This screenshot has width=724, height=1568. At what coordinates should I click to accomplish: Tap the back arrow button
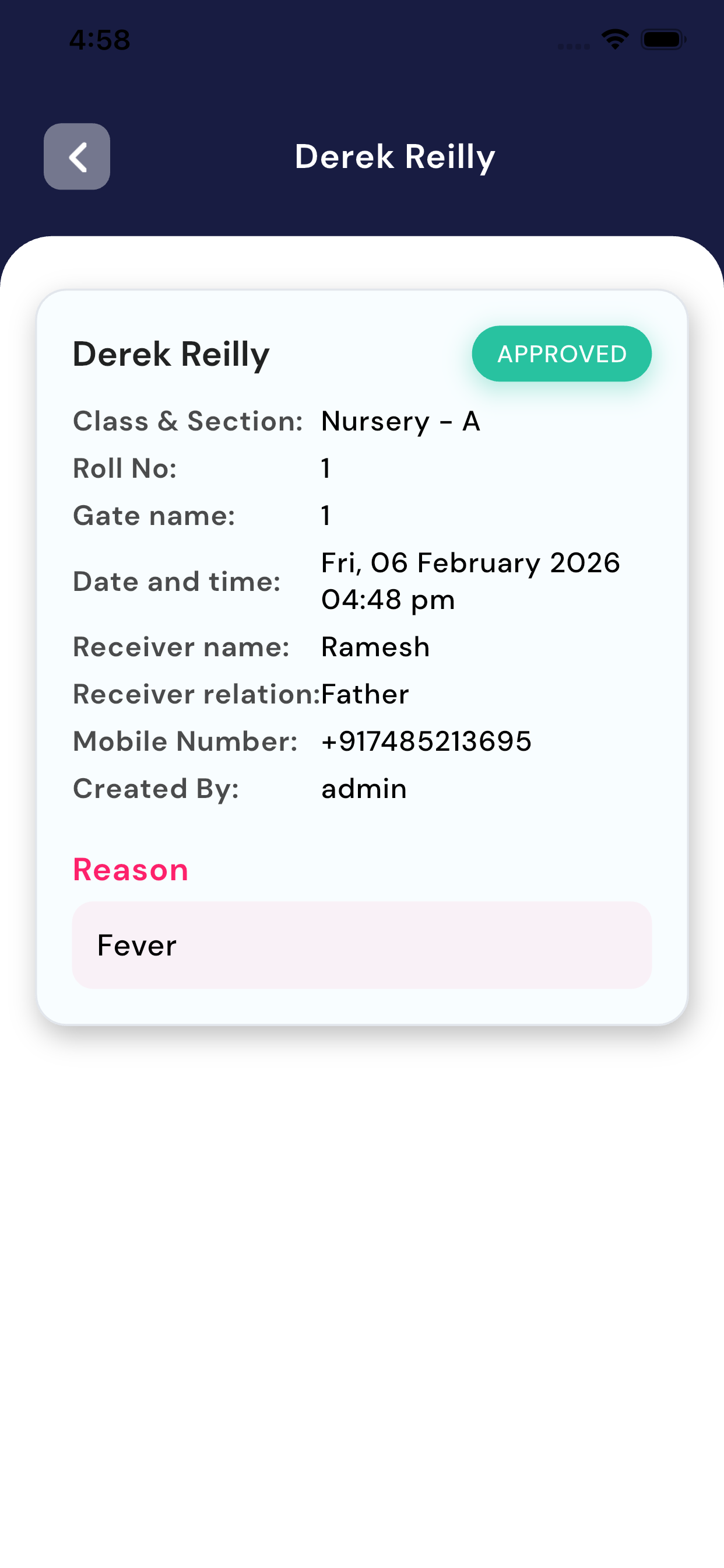[77, 156]
